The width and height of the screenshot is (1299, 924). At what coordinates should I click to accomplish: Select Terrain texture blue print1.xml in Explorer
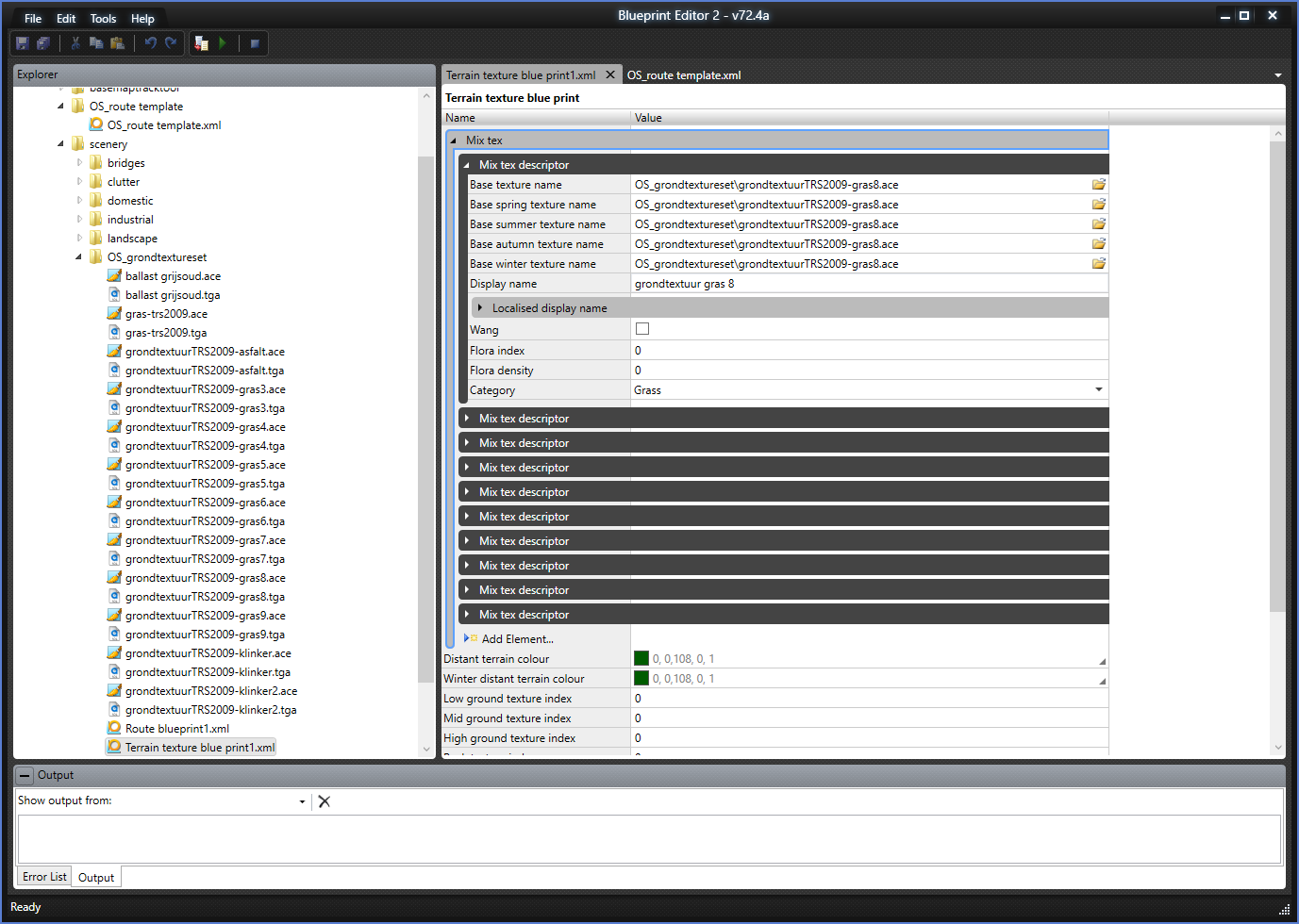pyautogui.click(x=200, y=748)
